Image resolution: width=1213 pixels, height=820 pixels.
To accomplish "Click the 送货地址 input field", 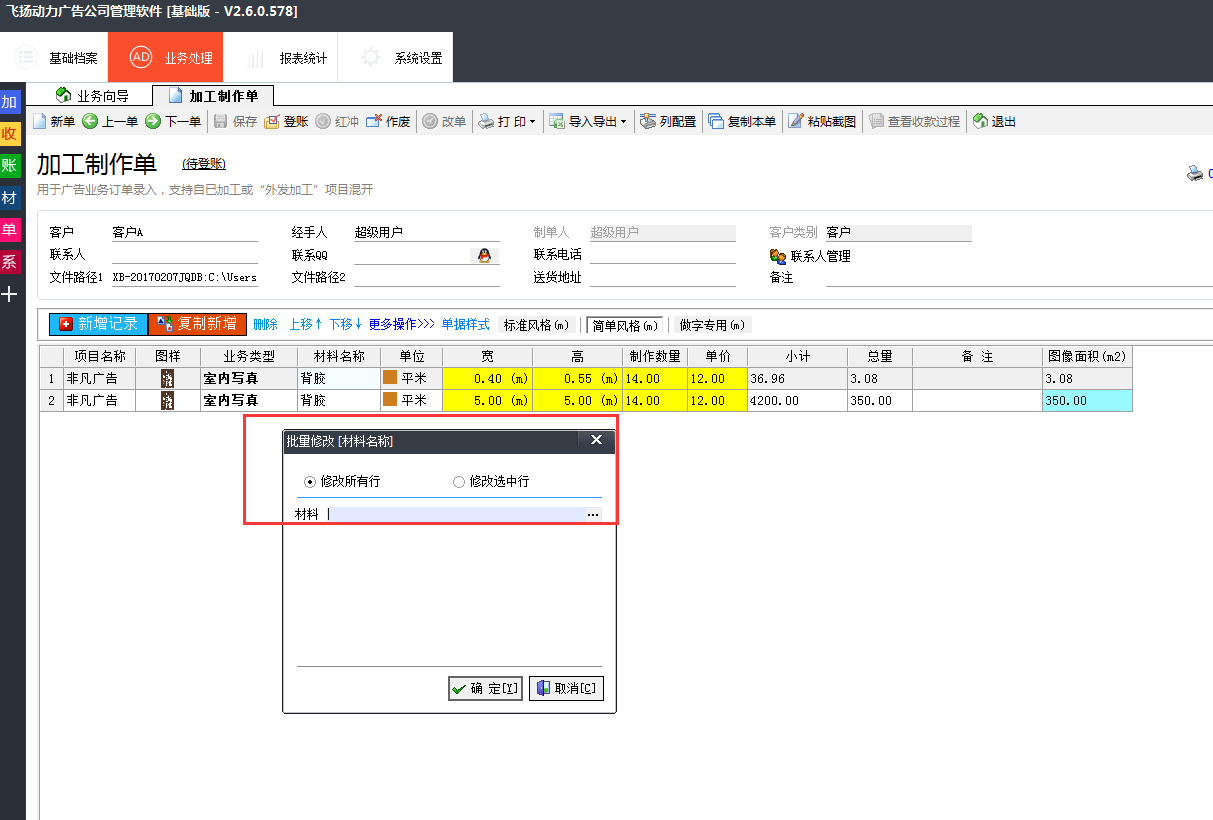I will tap(663, 278).
